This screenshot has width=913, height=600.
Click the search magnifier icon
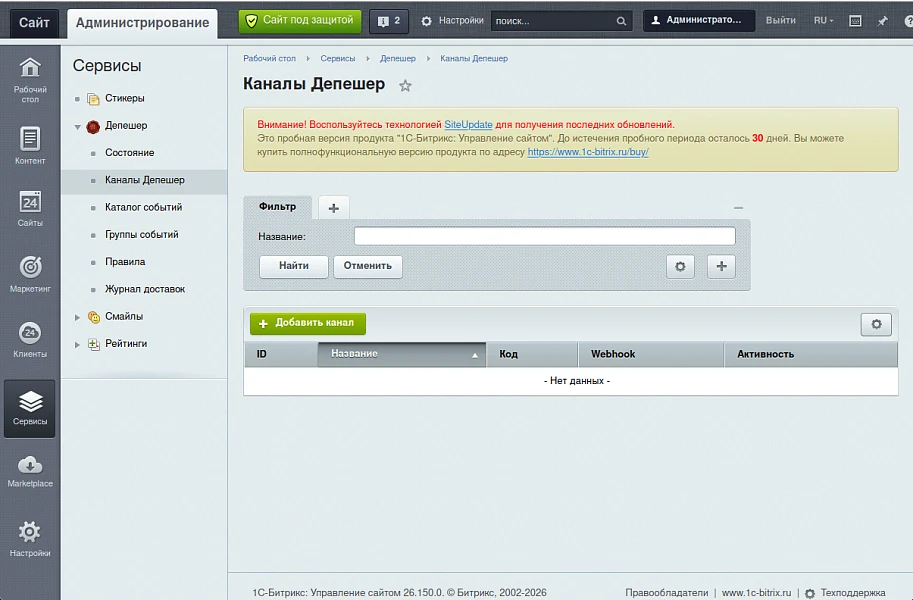tap(621, 21)
